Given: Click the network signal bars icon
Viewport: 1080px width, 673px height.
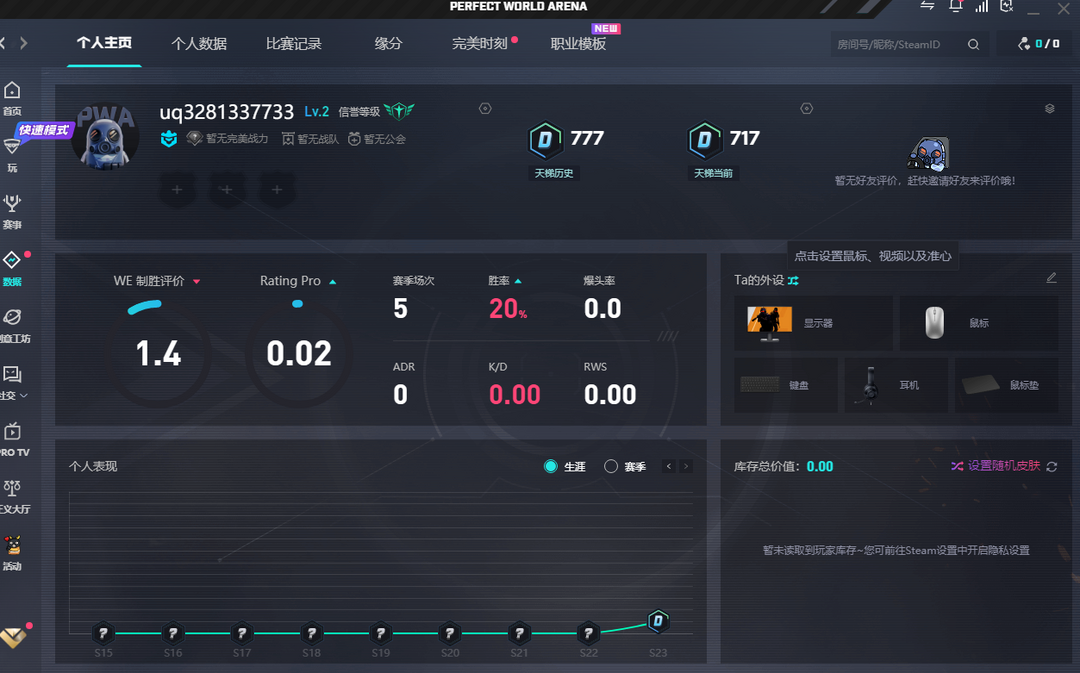Looking at the screenshot, I should tap(982, 6).
